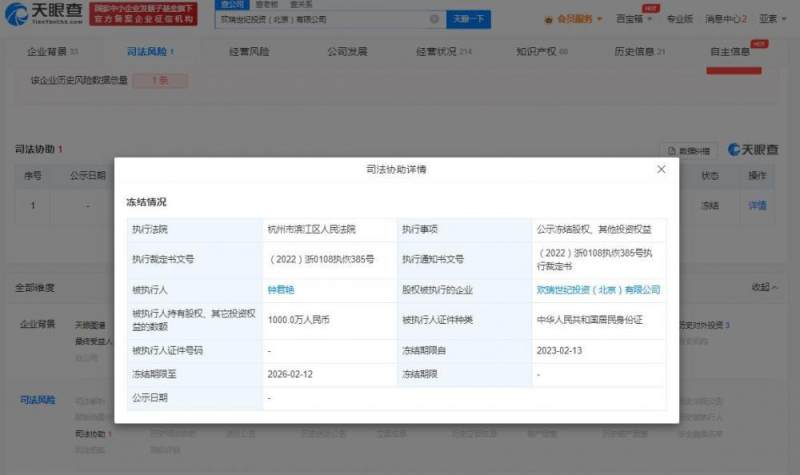Click 司法风险 in the left dimension list
The height and width of the screenshot is (475, 800).
(x=37, y=399)
